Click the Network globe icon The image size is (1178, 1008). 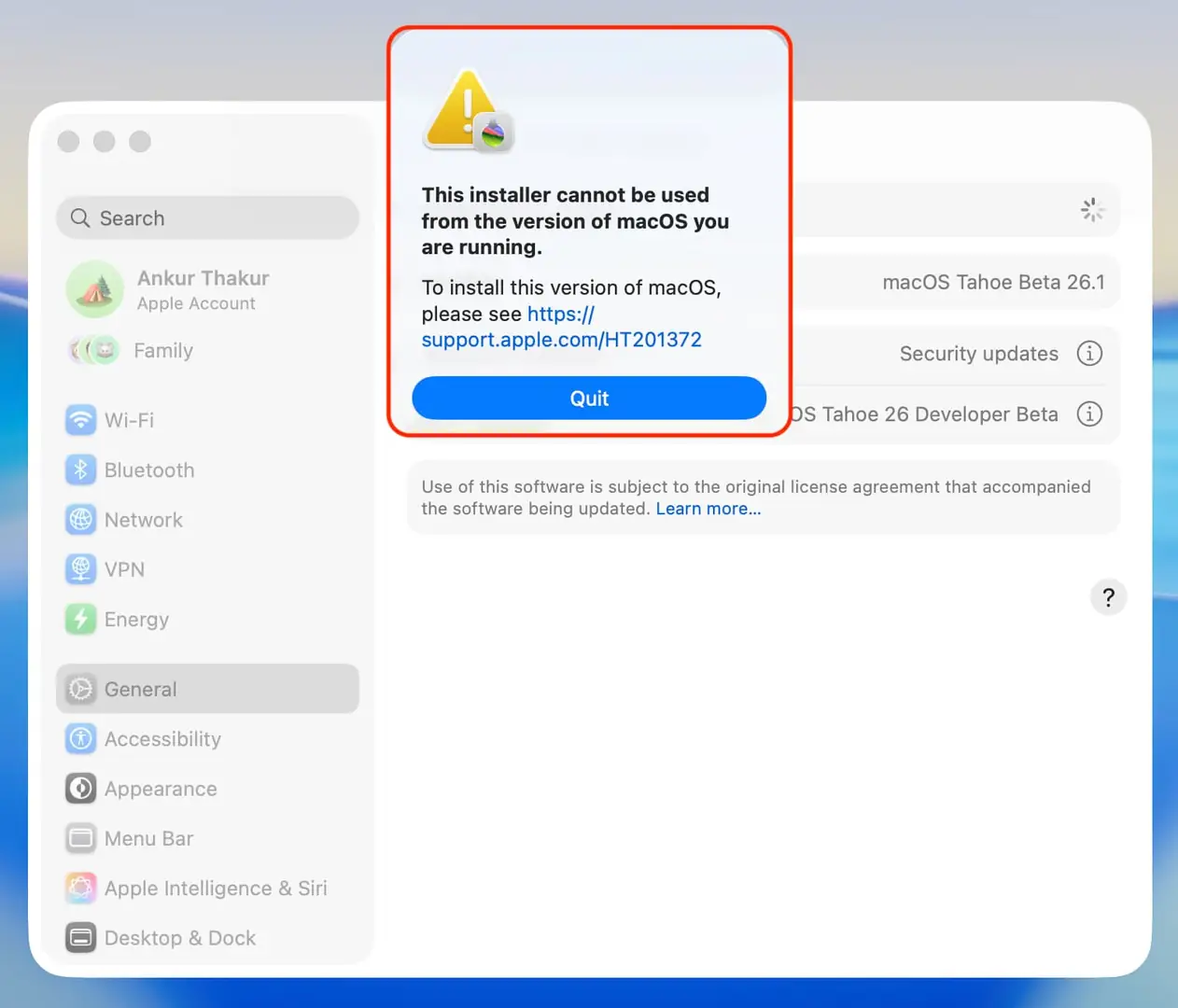pos(80,520)
